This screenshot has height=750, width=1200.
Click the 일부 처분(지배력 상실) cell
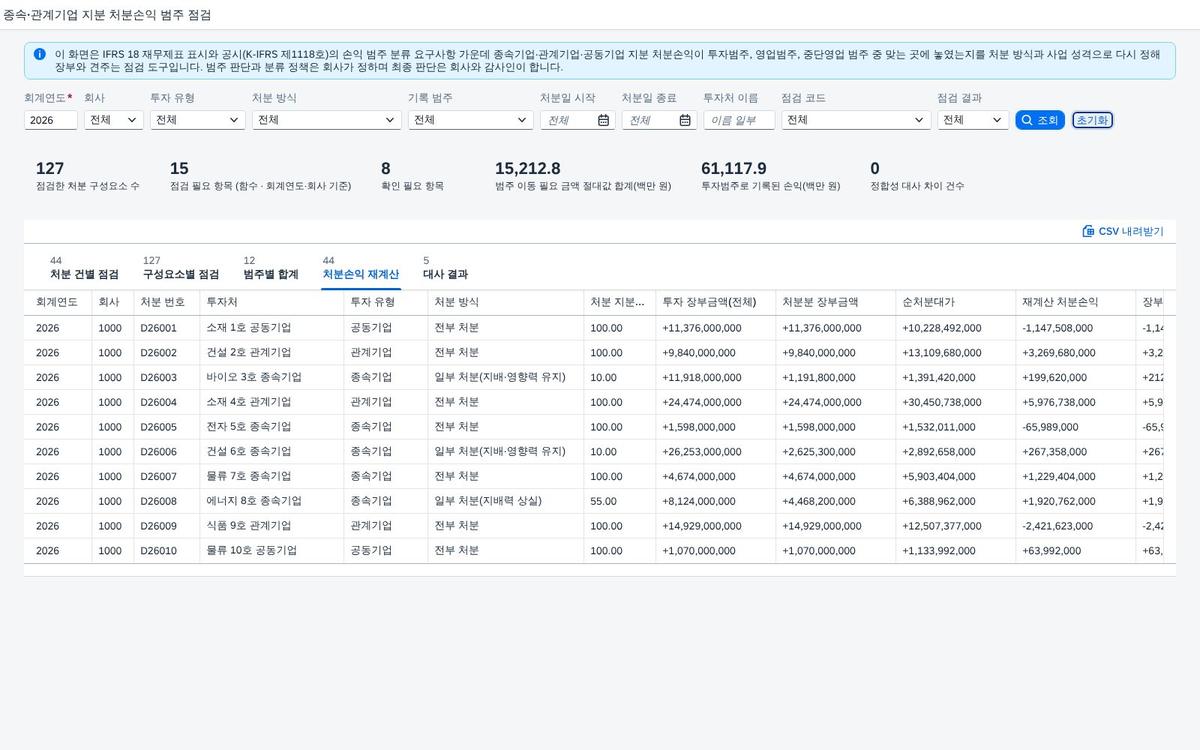(x=505, y=501)
